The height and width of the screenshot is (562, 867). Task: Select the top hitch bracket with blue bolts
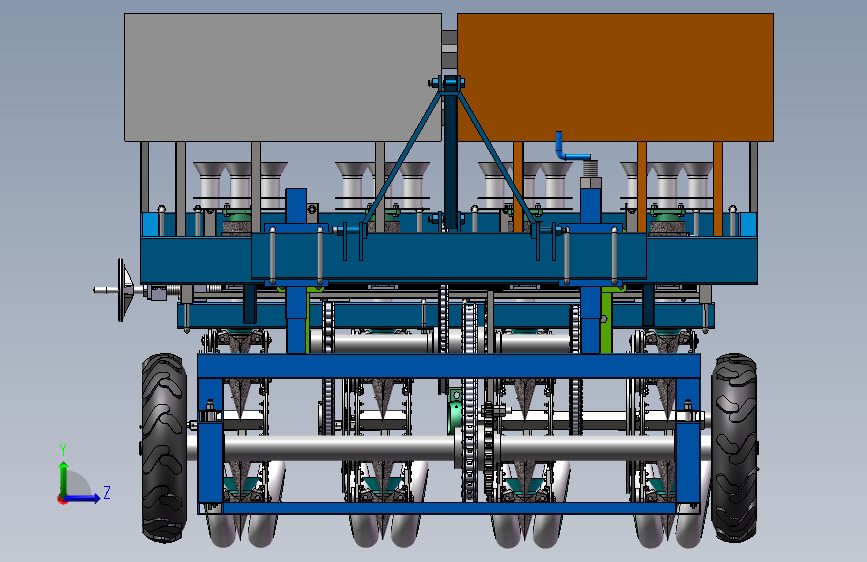click(x=450, y=83)
